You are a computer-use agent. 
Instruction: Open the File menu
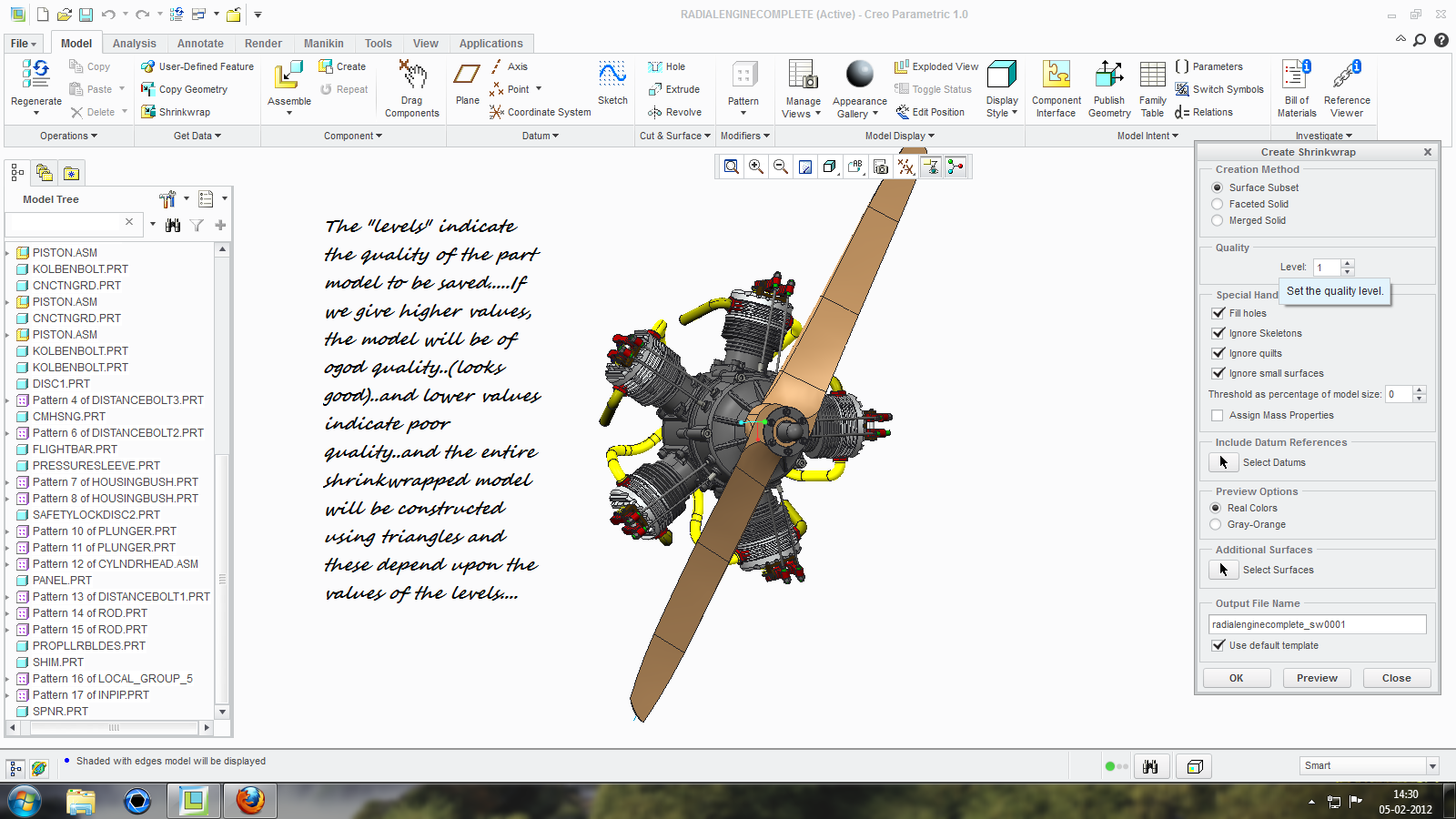click(x=24, y=44)
